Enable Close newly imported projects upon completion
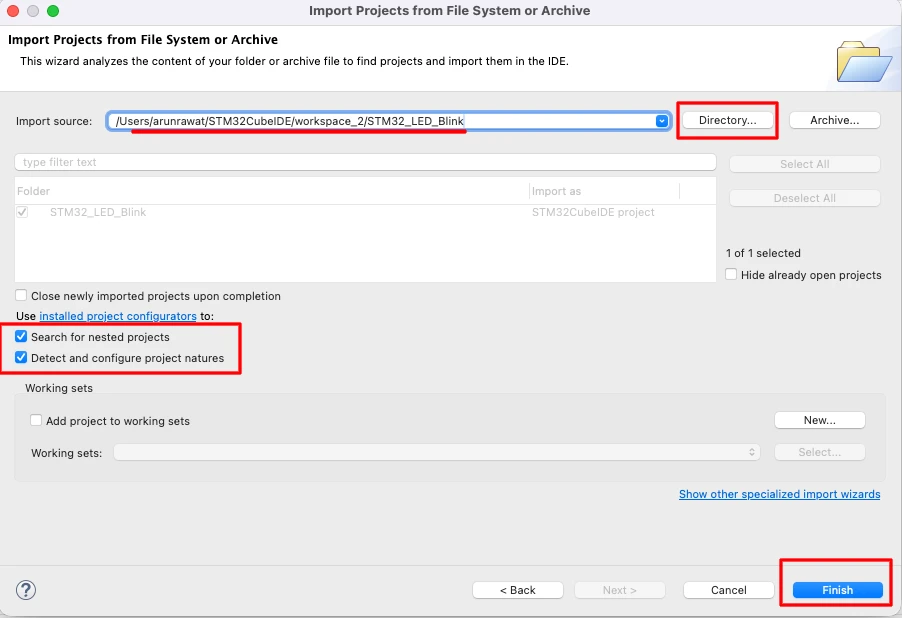The height and width of the screenshot is (618, 902). 21,296
